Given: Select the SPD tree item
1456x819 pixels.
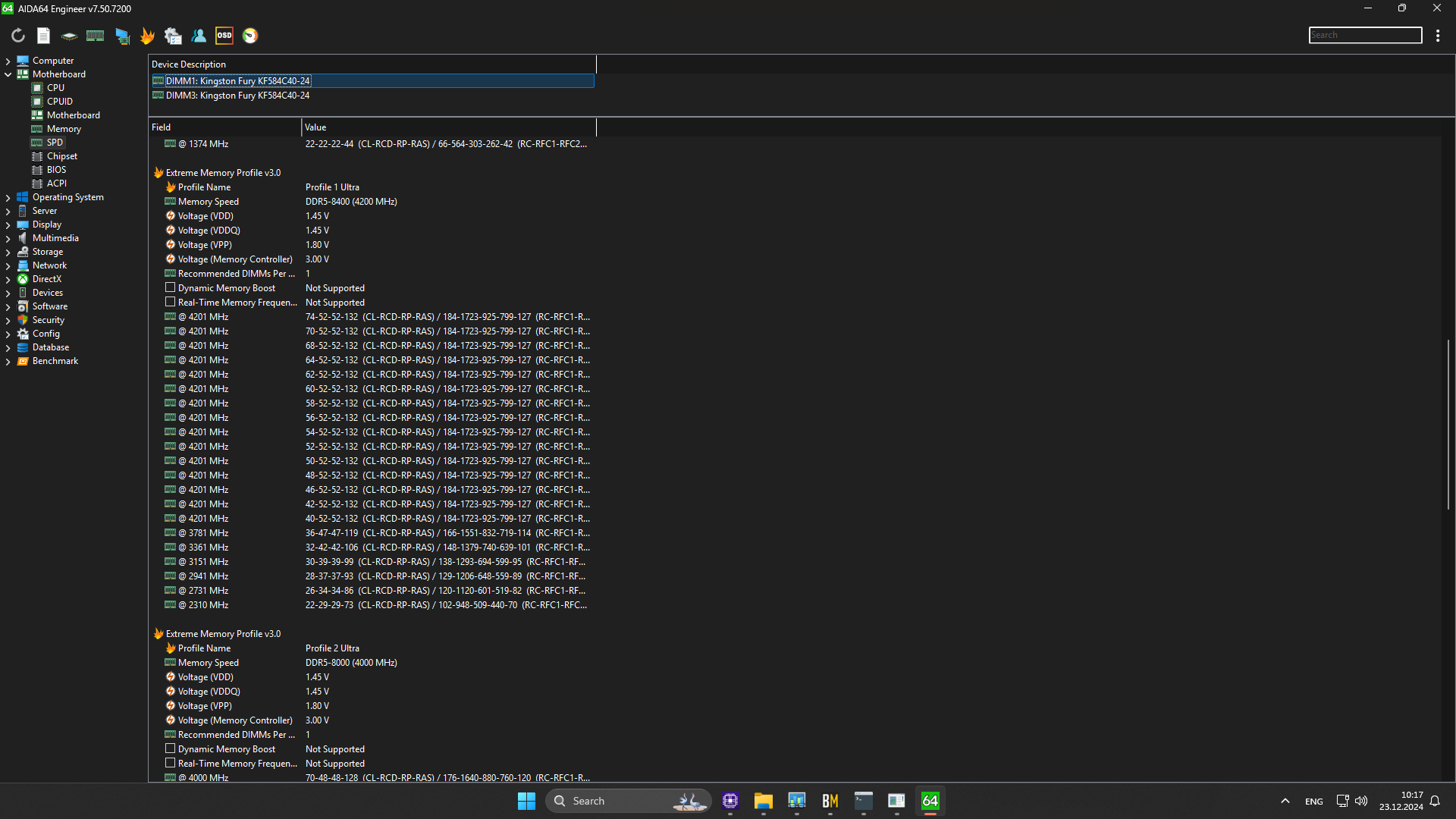Looking at the screenshot, I should [55, 143].
